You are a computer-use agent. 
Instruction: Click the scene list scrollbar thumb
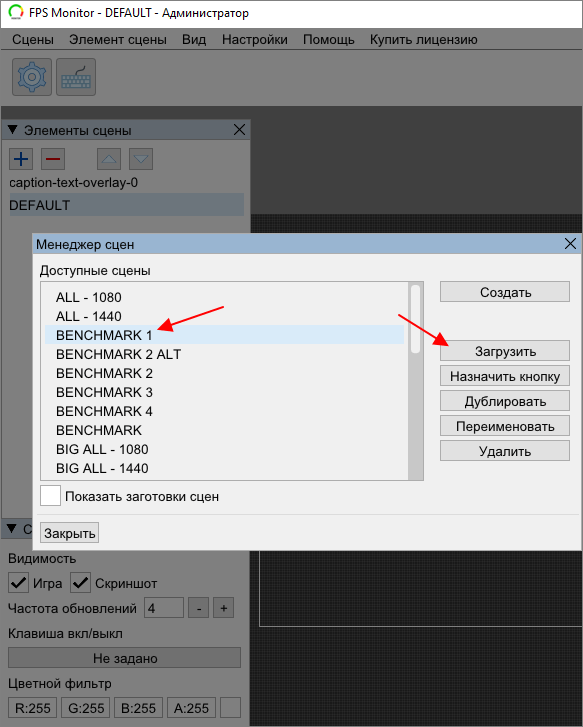point(416,319)
